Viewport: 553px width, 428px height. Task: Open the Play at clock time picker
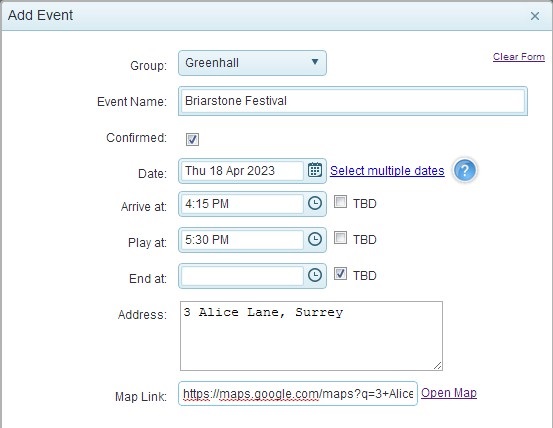(x=315, y=239)
